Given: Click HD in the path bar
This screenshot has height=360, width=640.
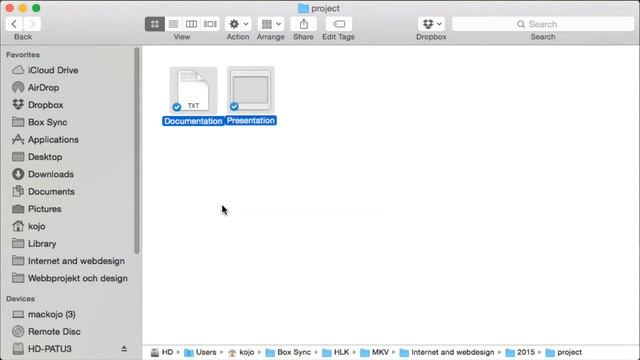Looking at the screenshot, I should pyautogui.click(x=162, y=352).
